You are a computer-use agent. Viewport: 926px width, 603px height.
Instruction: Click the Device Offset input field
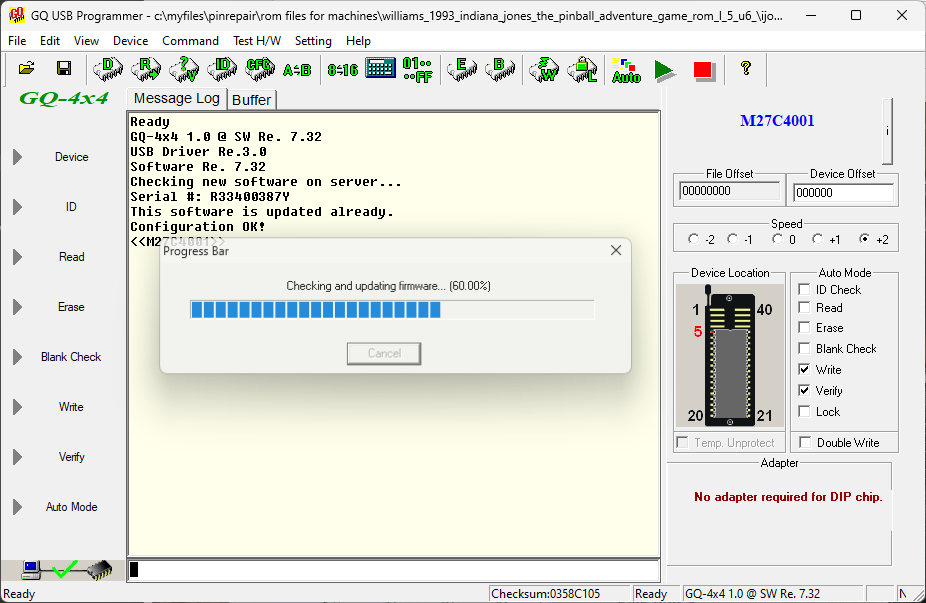pyautogui.click(x=843, y=193)
